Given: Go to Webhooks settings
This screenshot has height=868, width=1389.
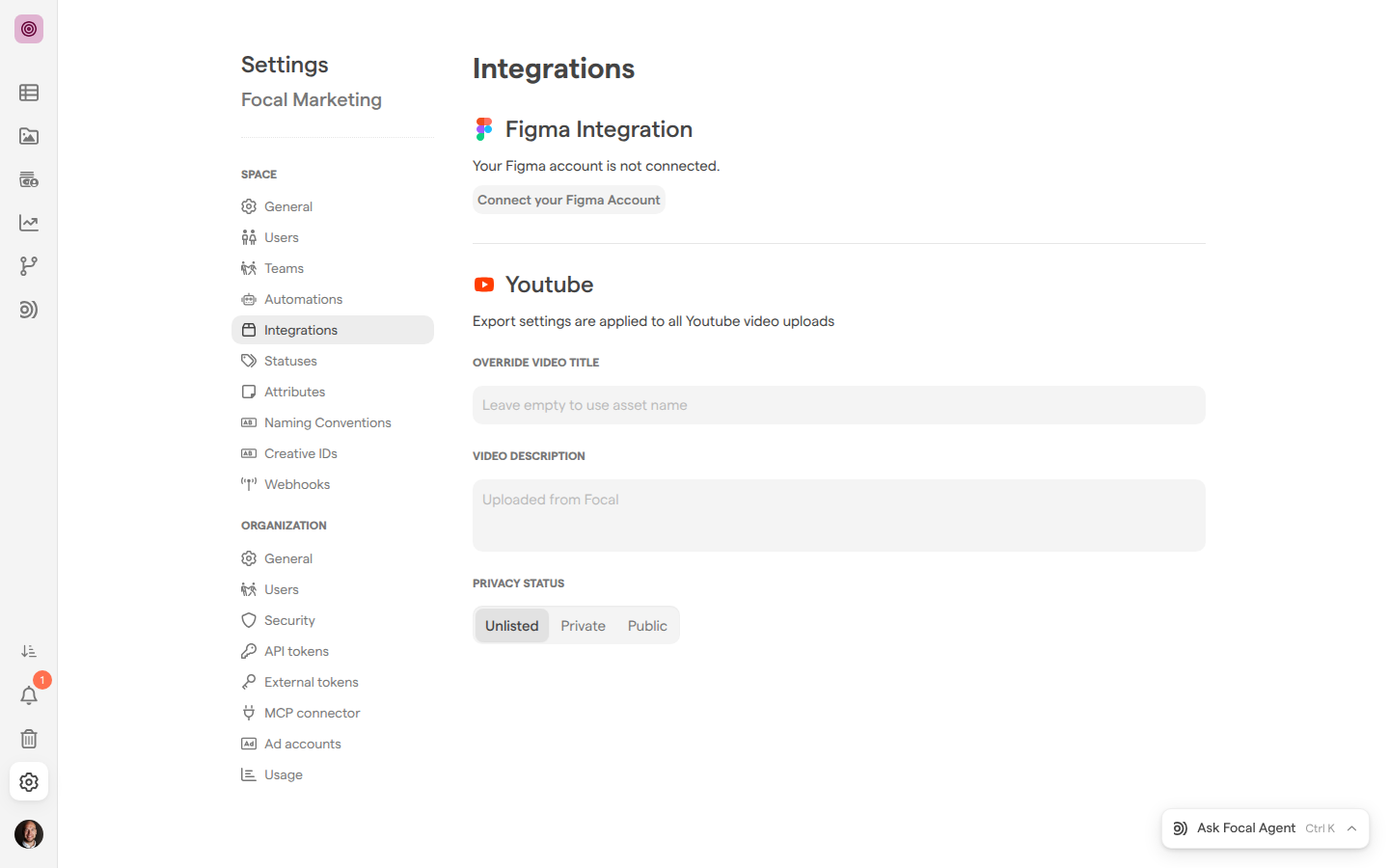Looking at the screenshot, I should (333, 484).
